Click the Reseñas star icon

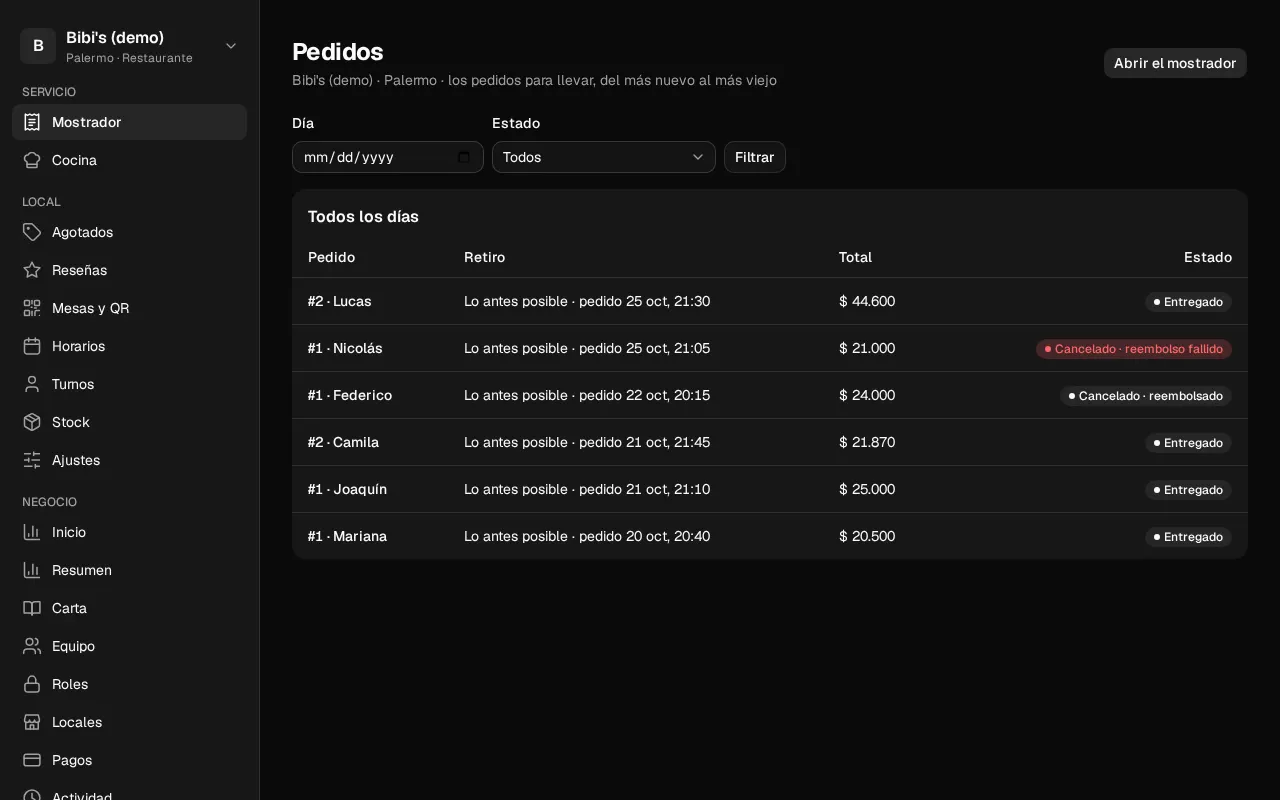32,270
